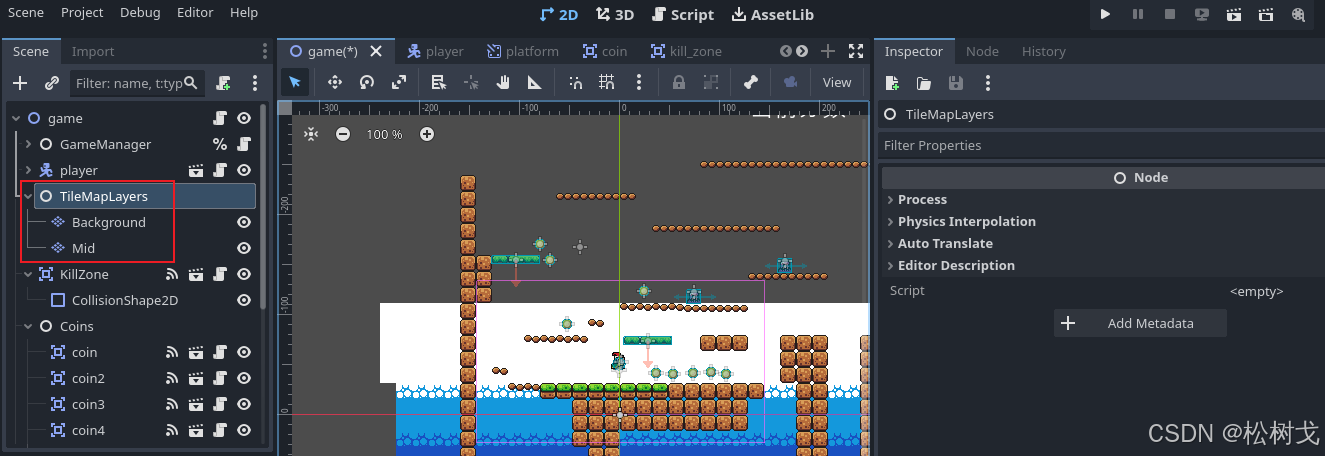The width and height of the screenshot is (1325, 456).
Task: Click the attach script icon in Scene dock
Action: click(x=224, y=83)
